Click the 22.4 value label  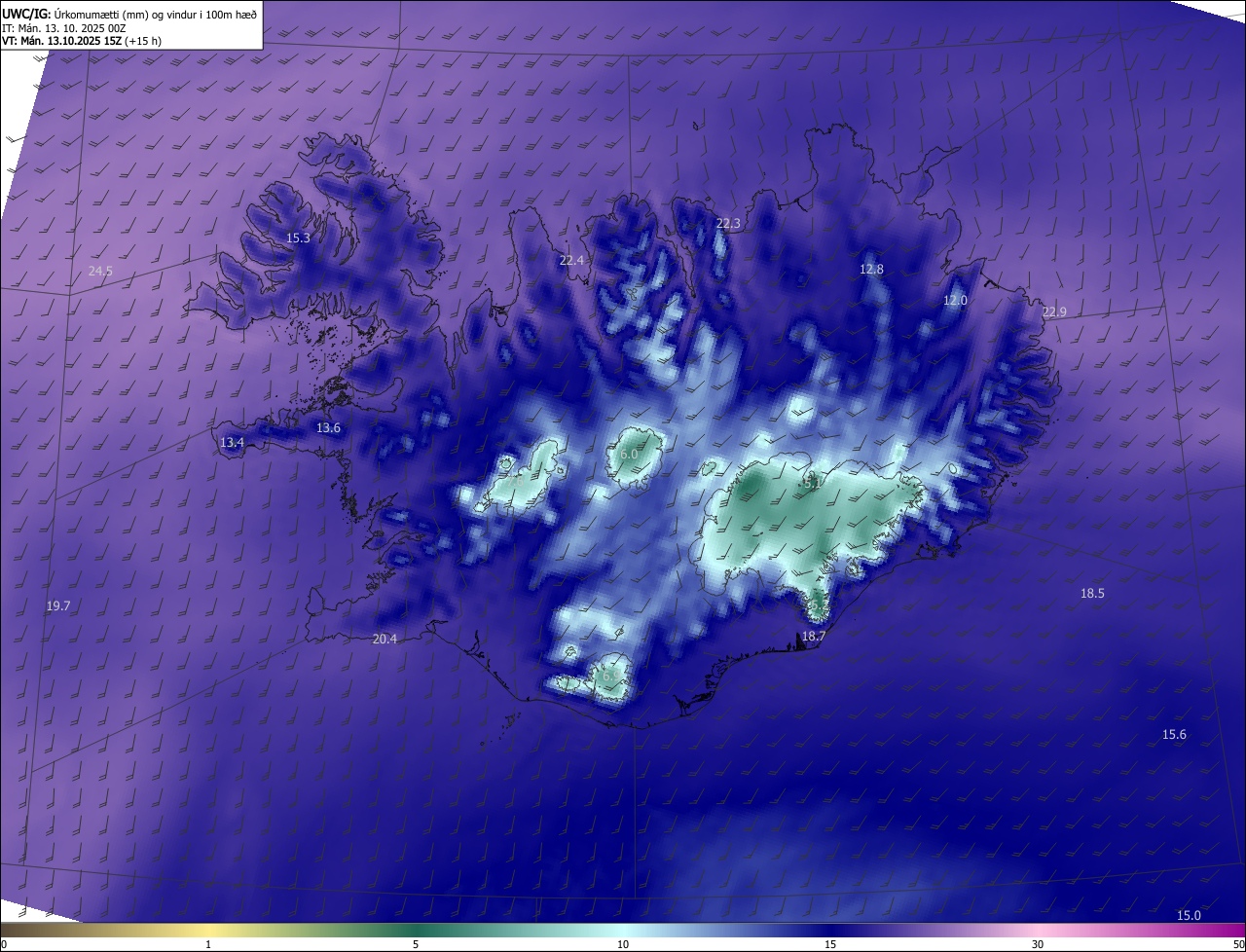(571, 261)
